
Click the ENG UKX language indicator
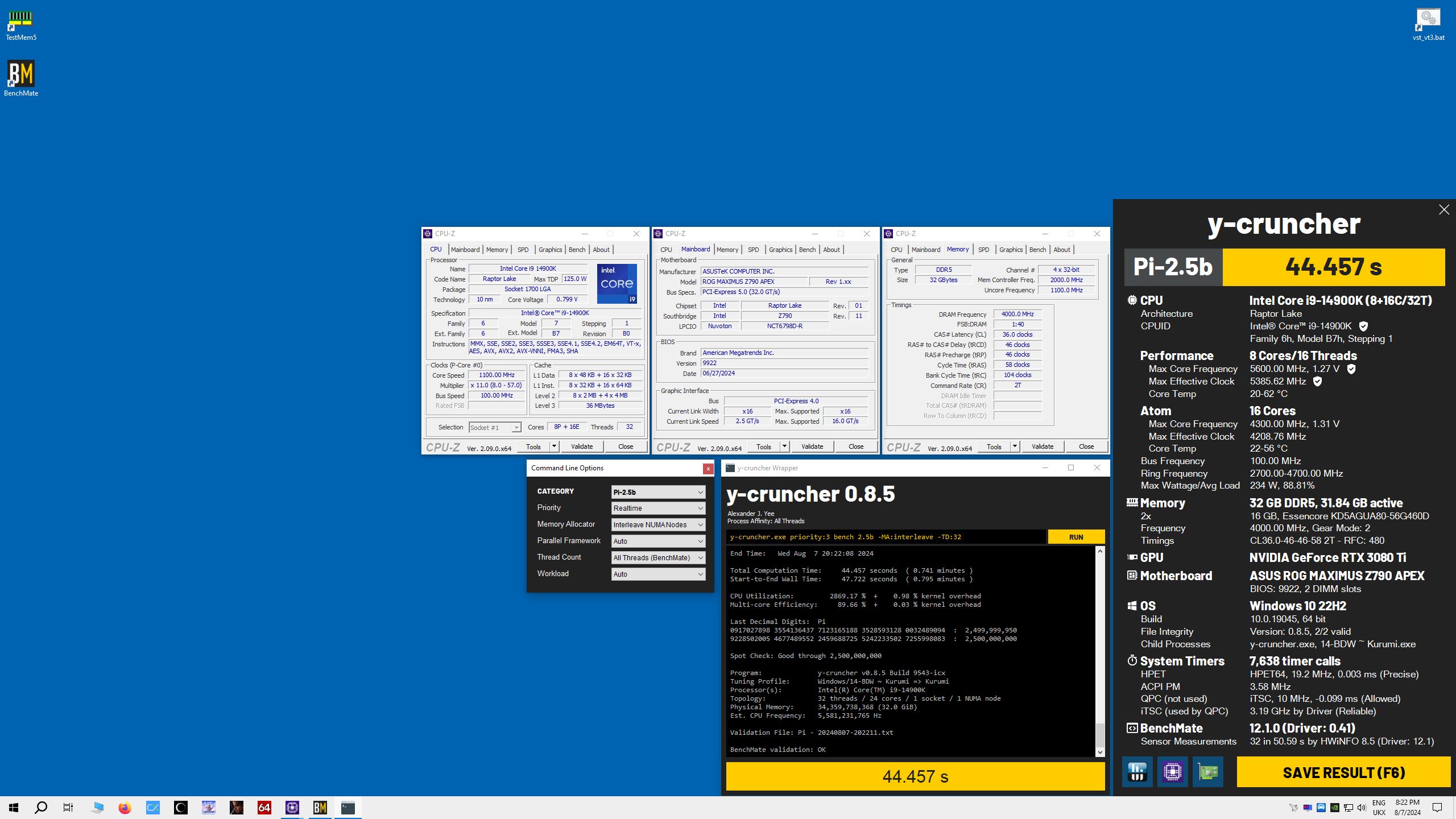tap(1379, 808)
